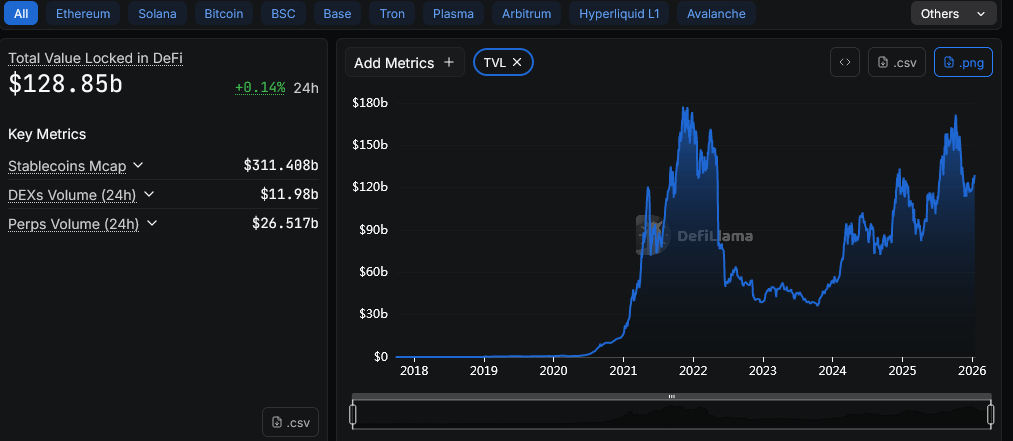
Task: Grab the left range slider handle
Action: (352, 414)
